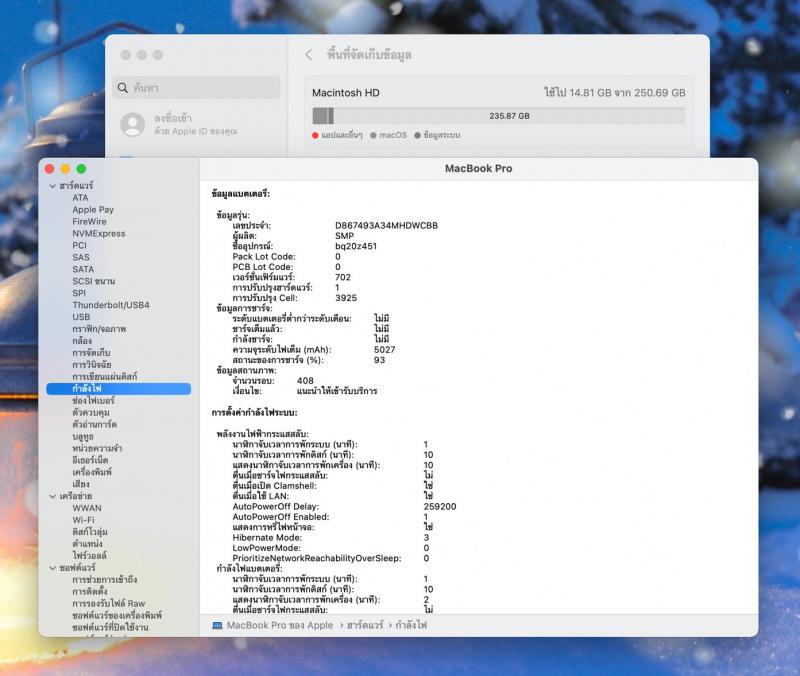The width and height of the screenshot is (800, 676).
Task: Click back arrow in storage window
Action: pos(309,55)
